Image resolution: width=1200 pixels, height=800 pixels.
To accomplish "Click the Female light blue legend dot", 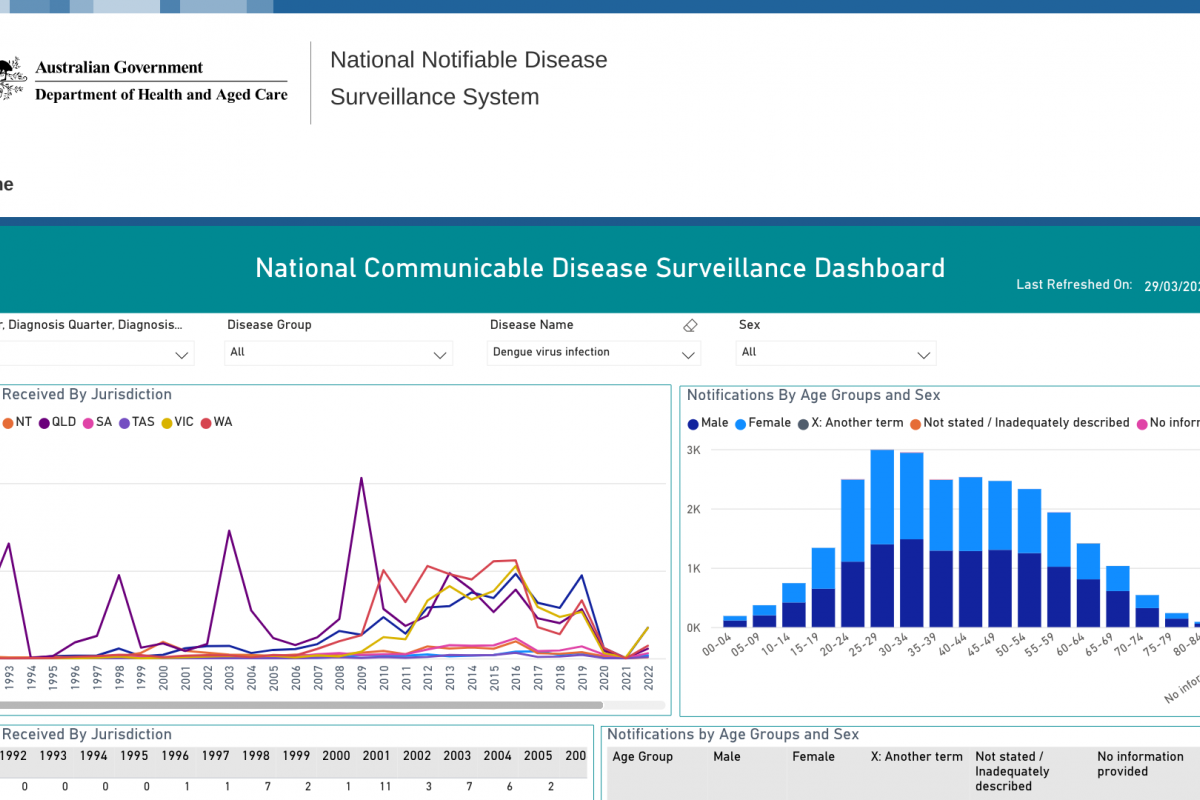I will point(741,424).
